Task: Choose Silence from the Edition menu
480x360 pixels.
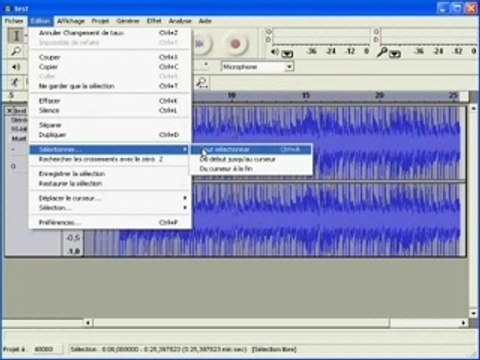Action: coord(110,110)
